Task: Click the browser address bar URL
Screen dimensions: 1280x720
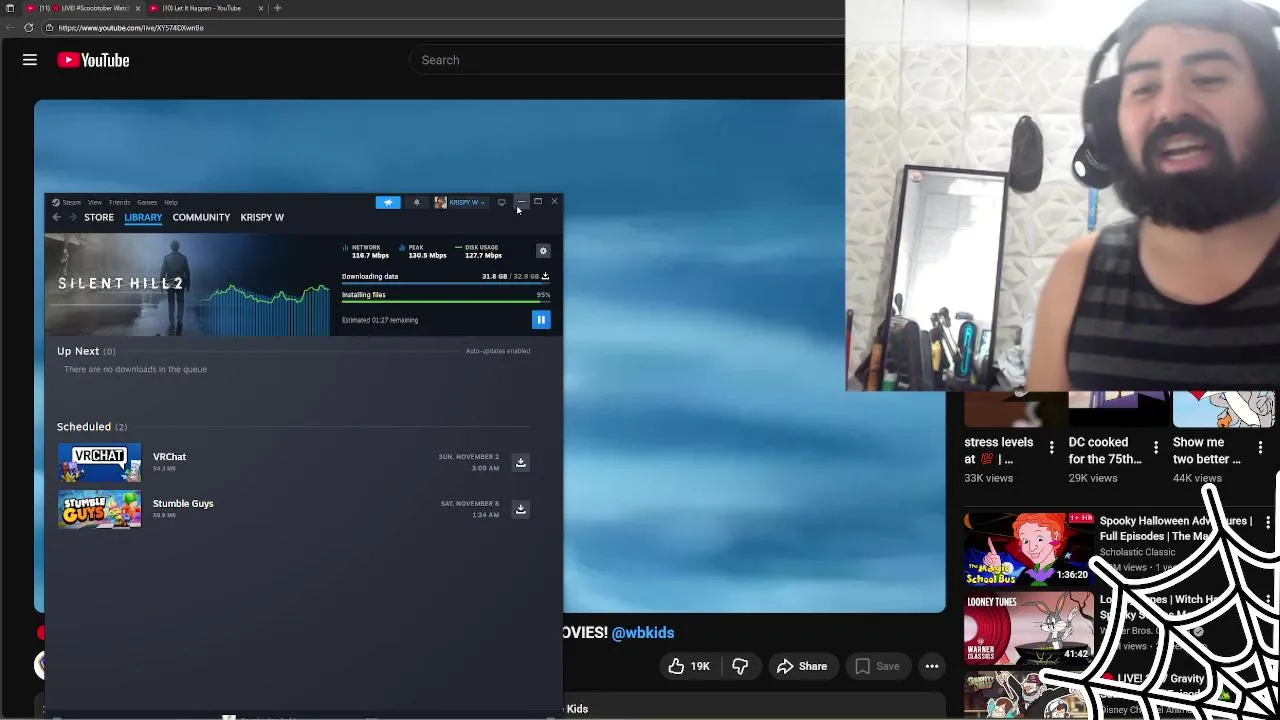Action: coord(131,28)
